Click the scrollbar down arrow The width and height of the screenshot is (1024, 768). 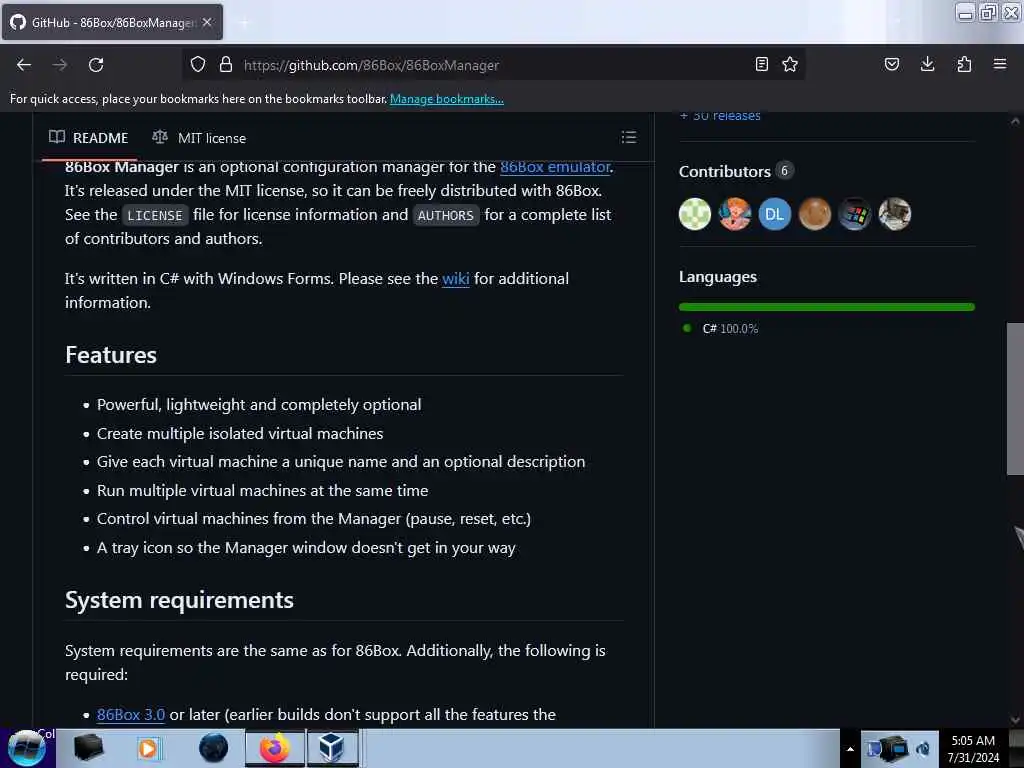click(1015, 720)
